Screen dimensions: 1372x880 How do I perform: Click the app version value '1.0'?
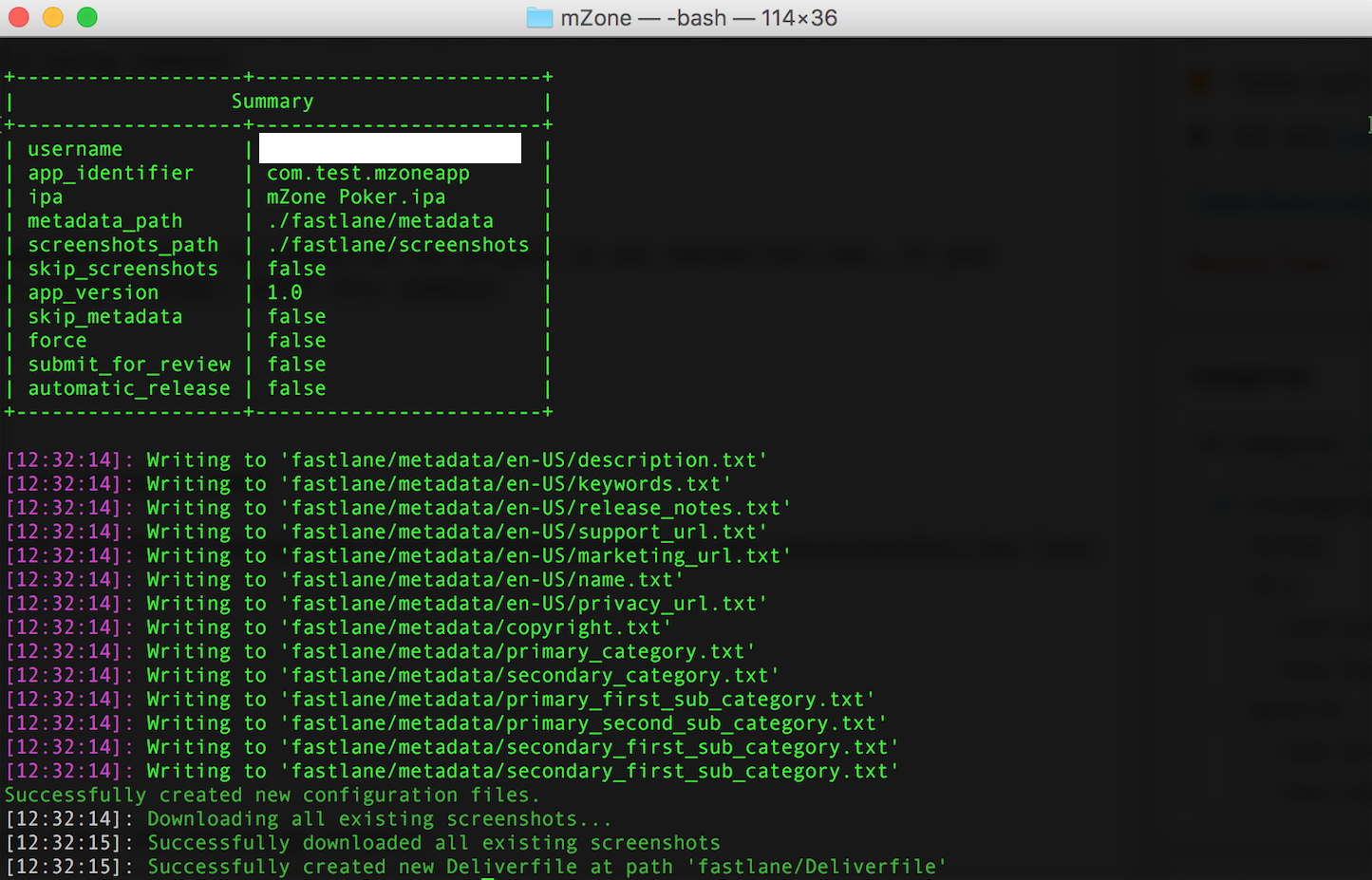(x=285, y=292)
